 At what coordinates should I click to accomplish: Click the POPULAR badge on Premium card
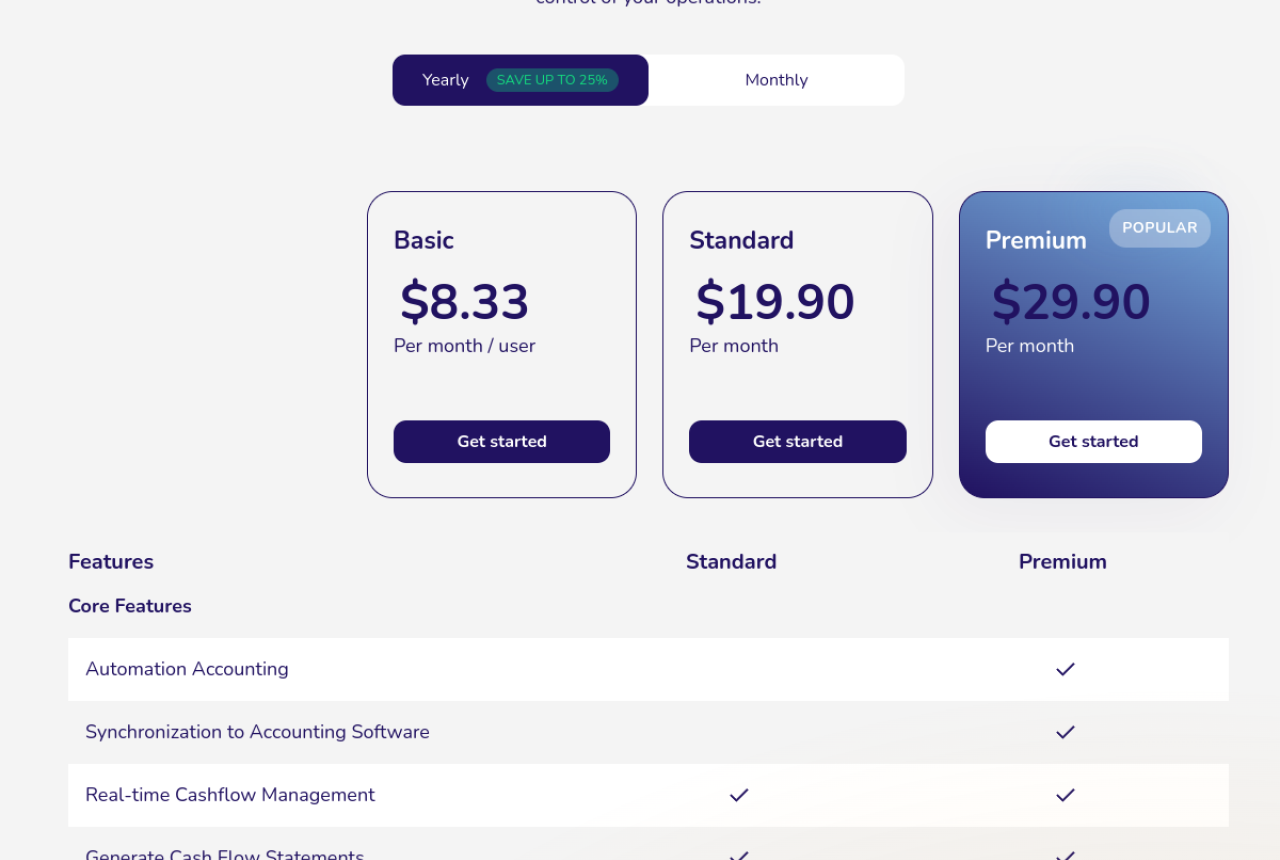point(1159,228)
